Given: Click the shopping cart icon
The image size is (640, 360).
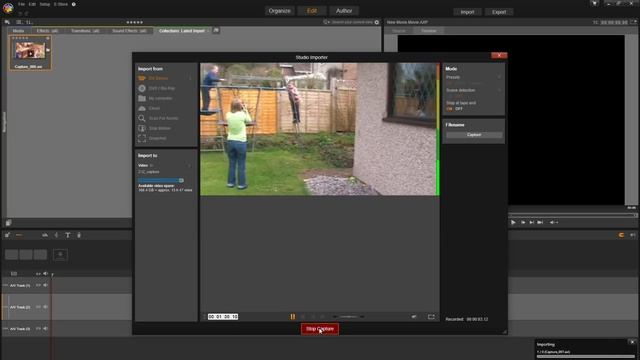Looking at the screenshot, I should click(x=595, y=3).
